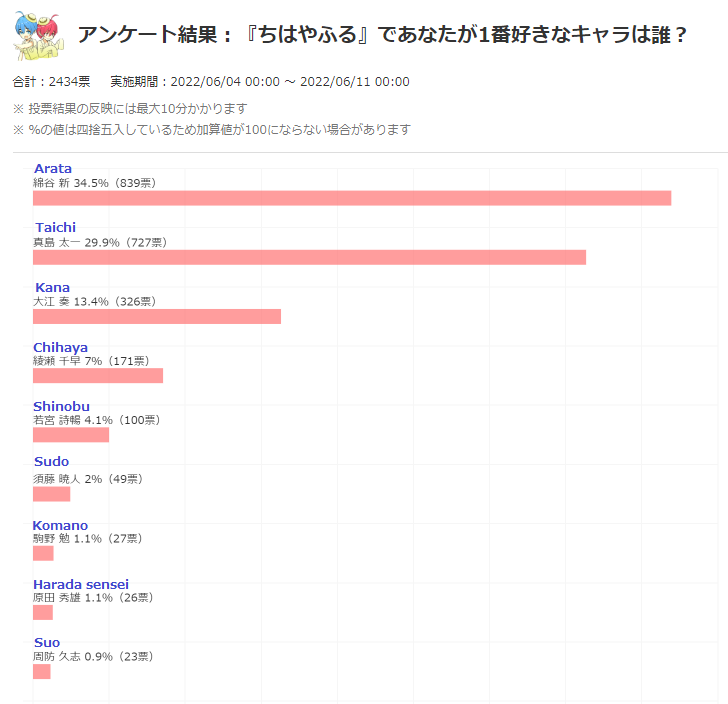Click the Harada sensei label
The height and width of the screenshot is (704, 728).
click(81, 584)
